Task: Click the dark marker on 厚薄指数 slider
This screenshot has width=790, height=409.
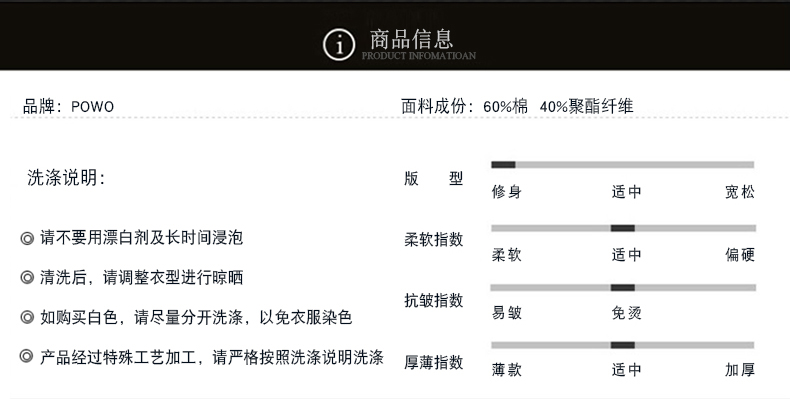Action: point(622,345)
